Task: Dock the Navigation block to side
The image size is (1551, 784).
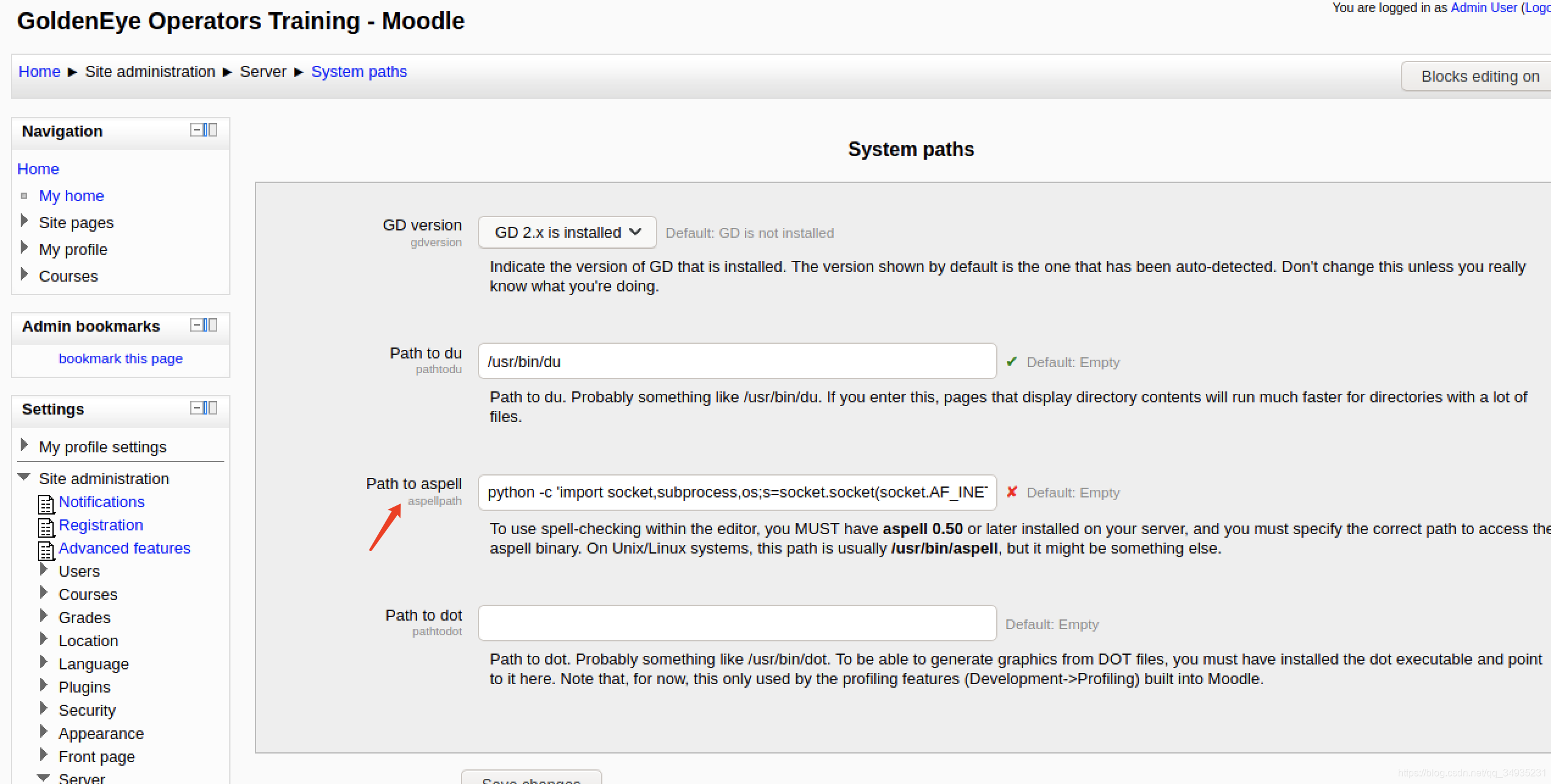Action: 210,130
